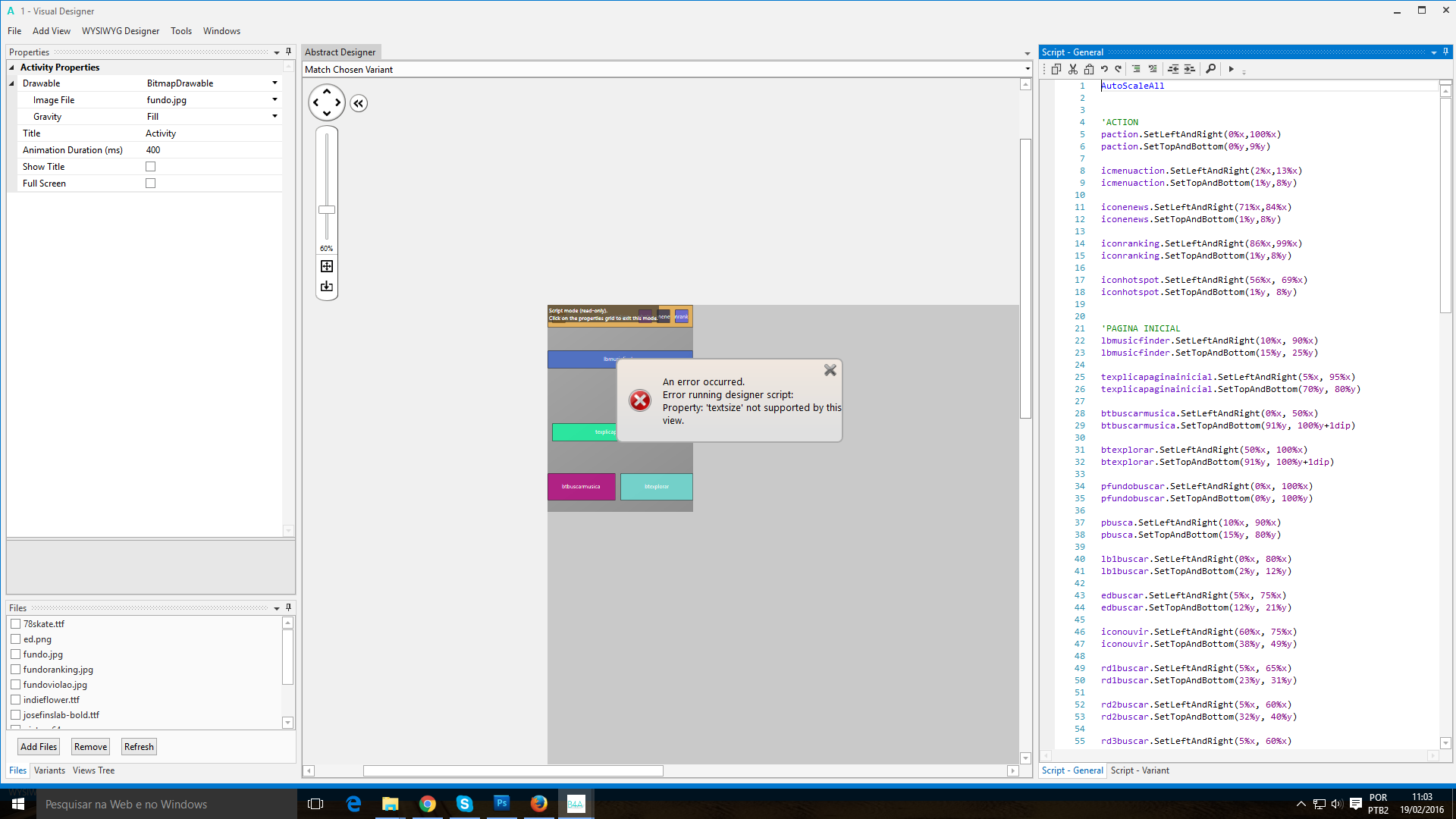
Task: Open the WYSIWYG Designer menu
Action: pos(121,31)
